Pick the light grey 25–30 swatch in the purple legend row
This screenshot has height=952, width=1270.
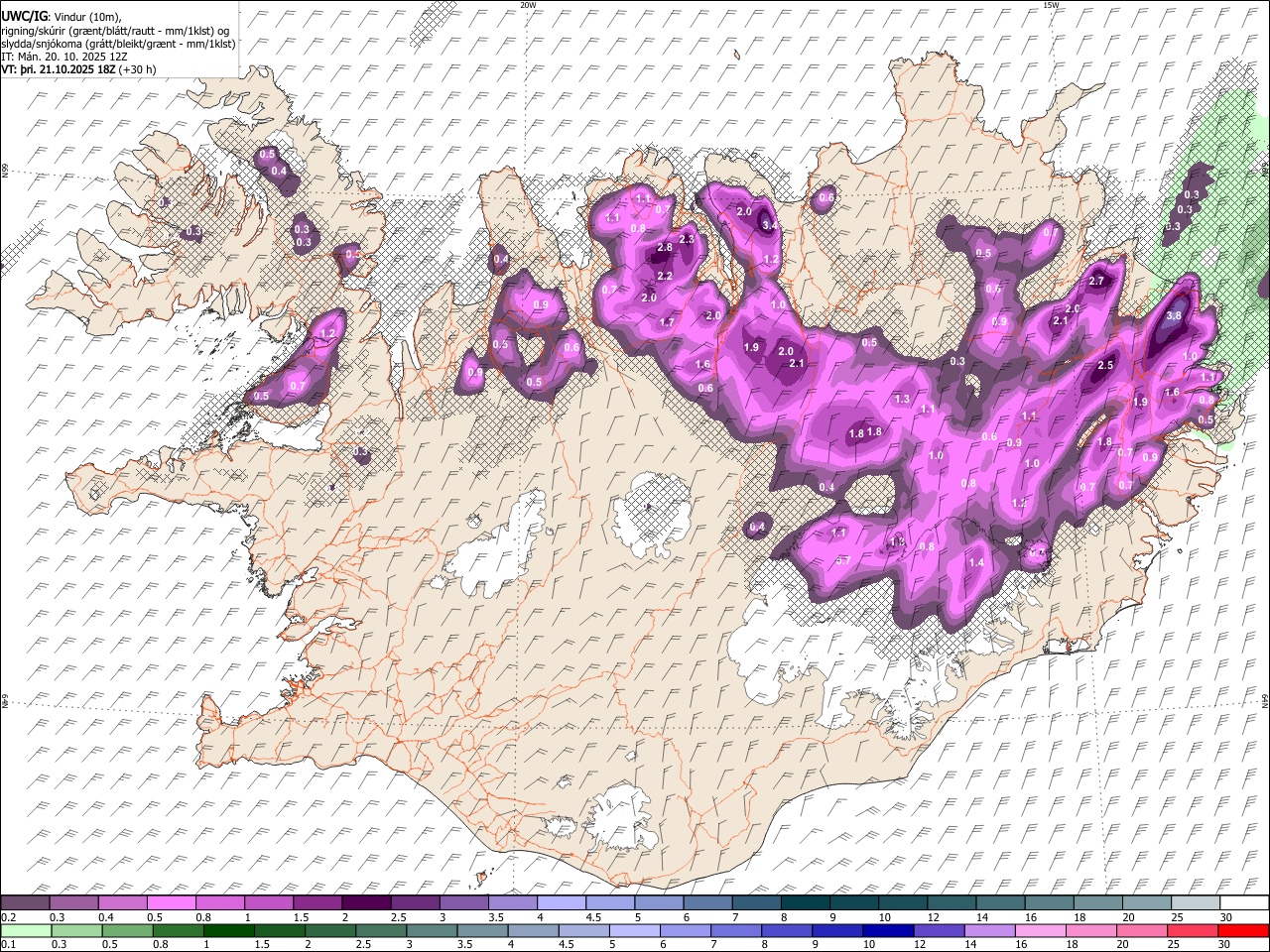(1196, 903)
